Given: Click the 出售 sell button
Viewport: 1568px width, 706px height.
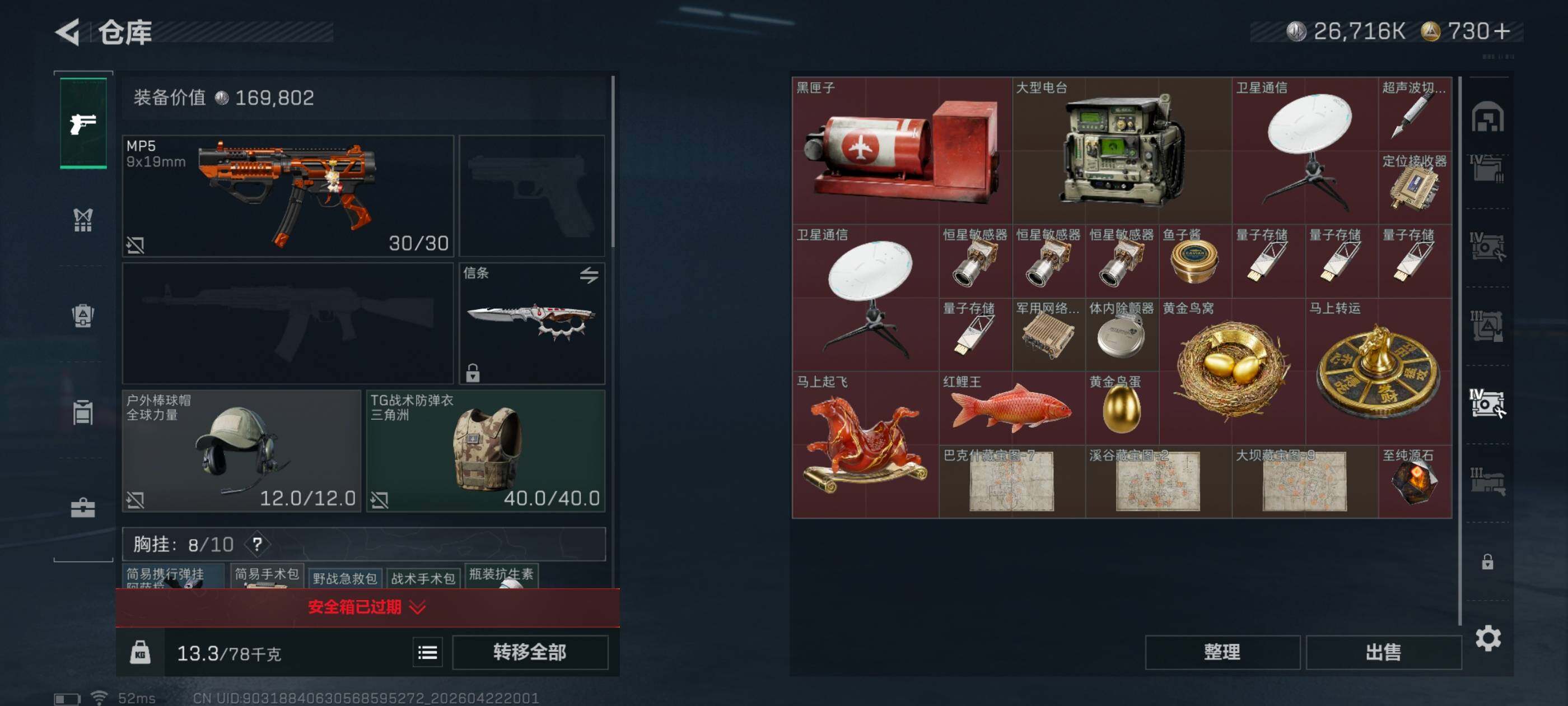Looking at the screenshot, I should coord(1383,652).
